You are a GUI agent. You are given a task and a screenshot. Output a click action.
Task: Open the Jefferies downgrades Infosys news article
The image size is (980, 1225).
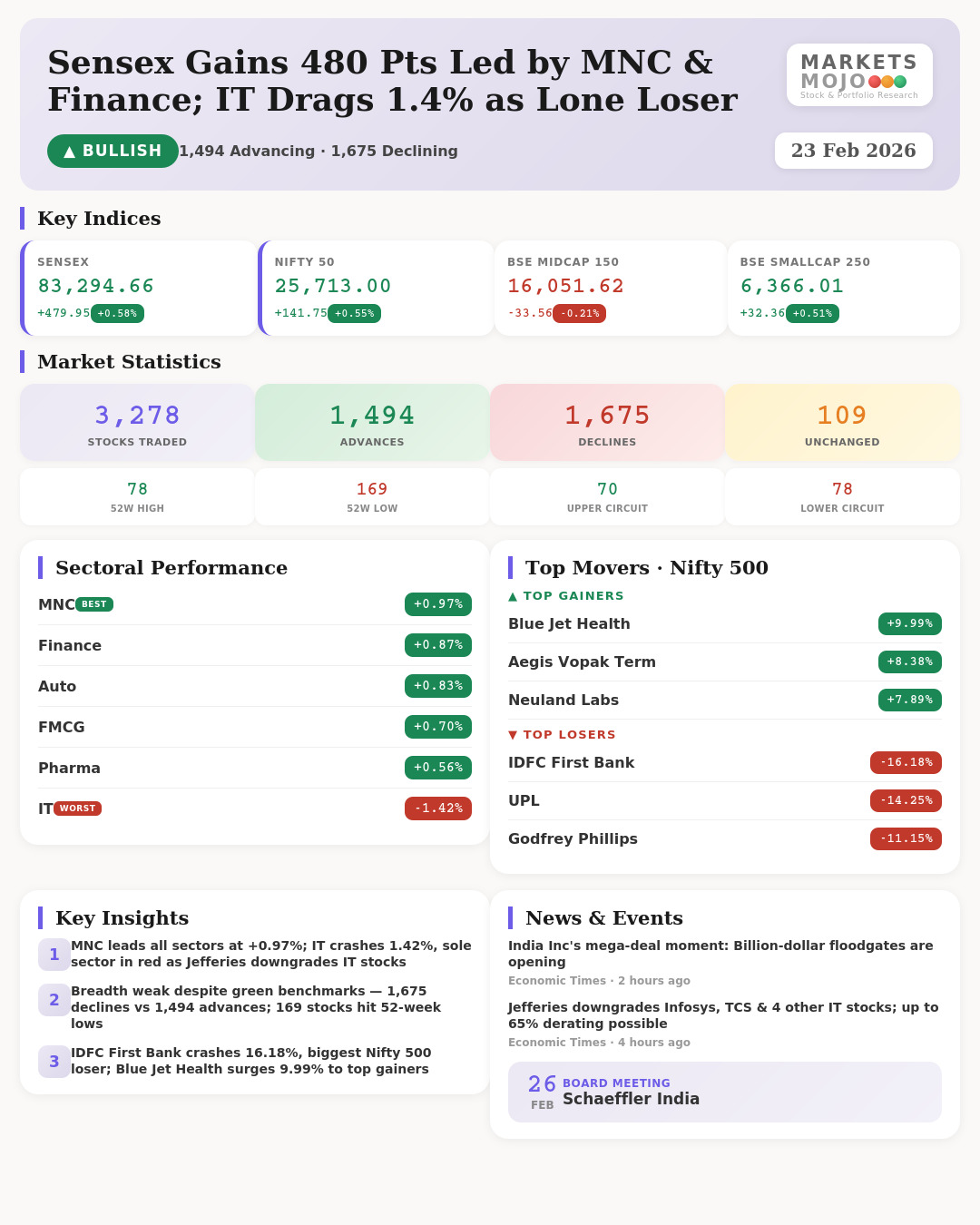722,1015
